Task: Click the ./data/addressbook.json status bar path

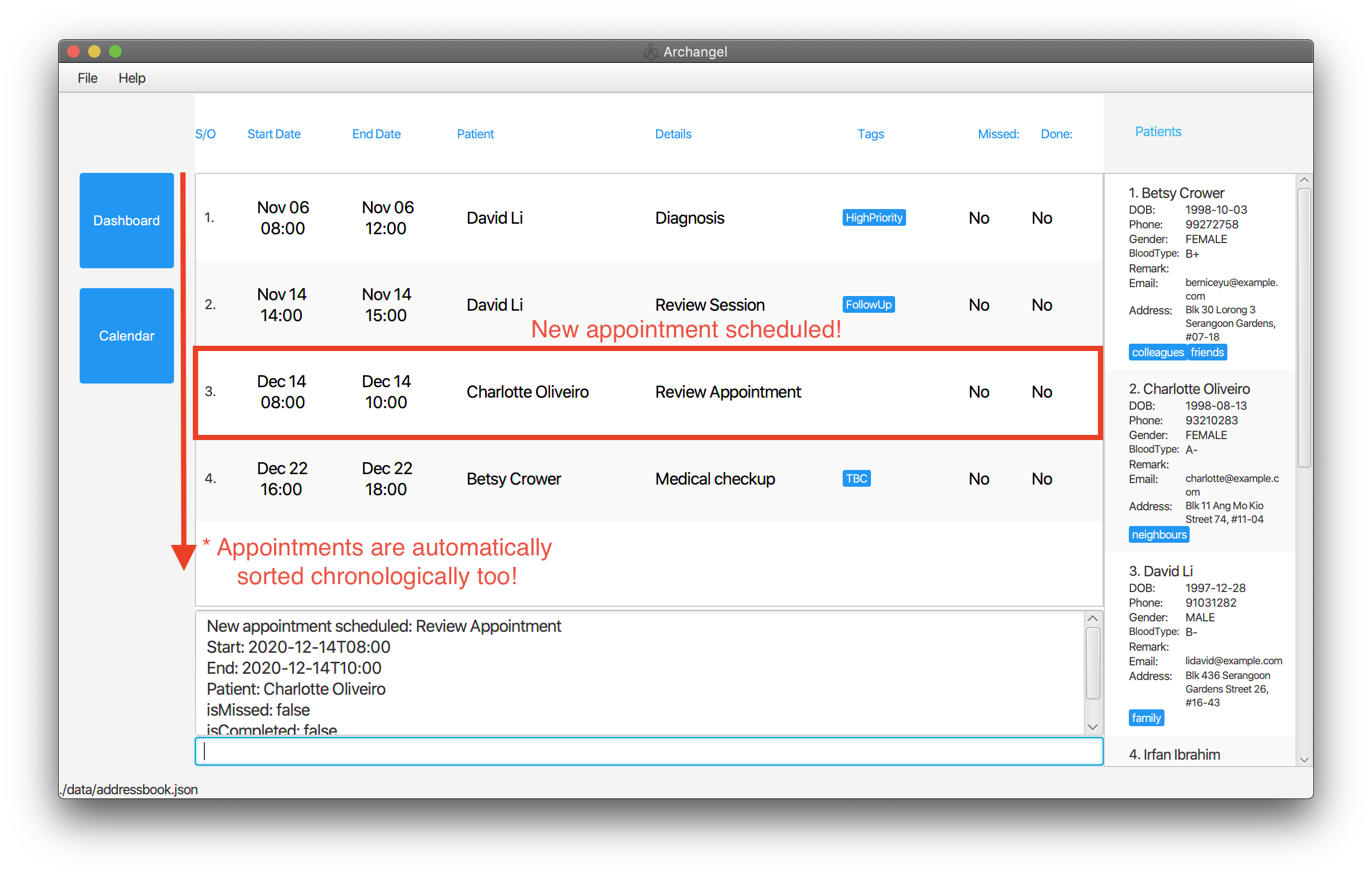Action: click(129, 790)
